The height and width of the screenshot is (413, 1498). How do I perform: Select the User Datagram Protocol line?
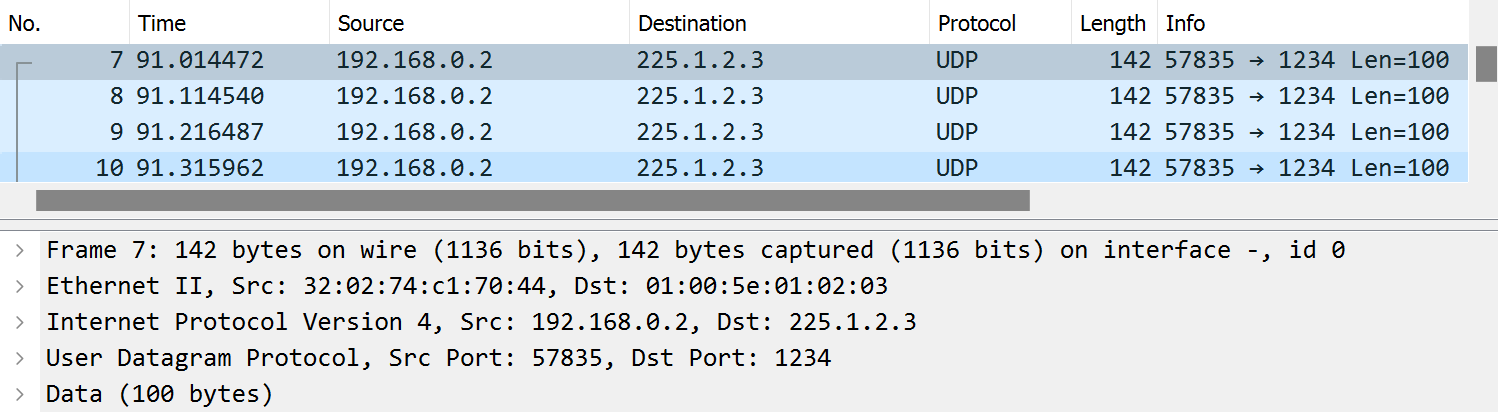click(x=438, y=358)
